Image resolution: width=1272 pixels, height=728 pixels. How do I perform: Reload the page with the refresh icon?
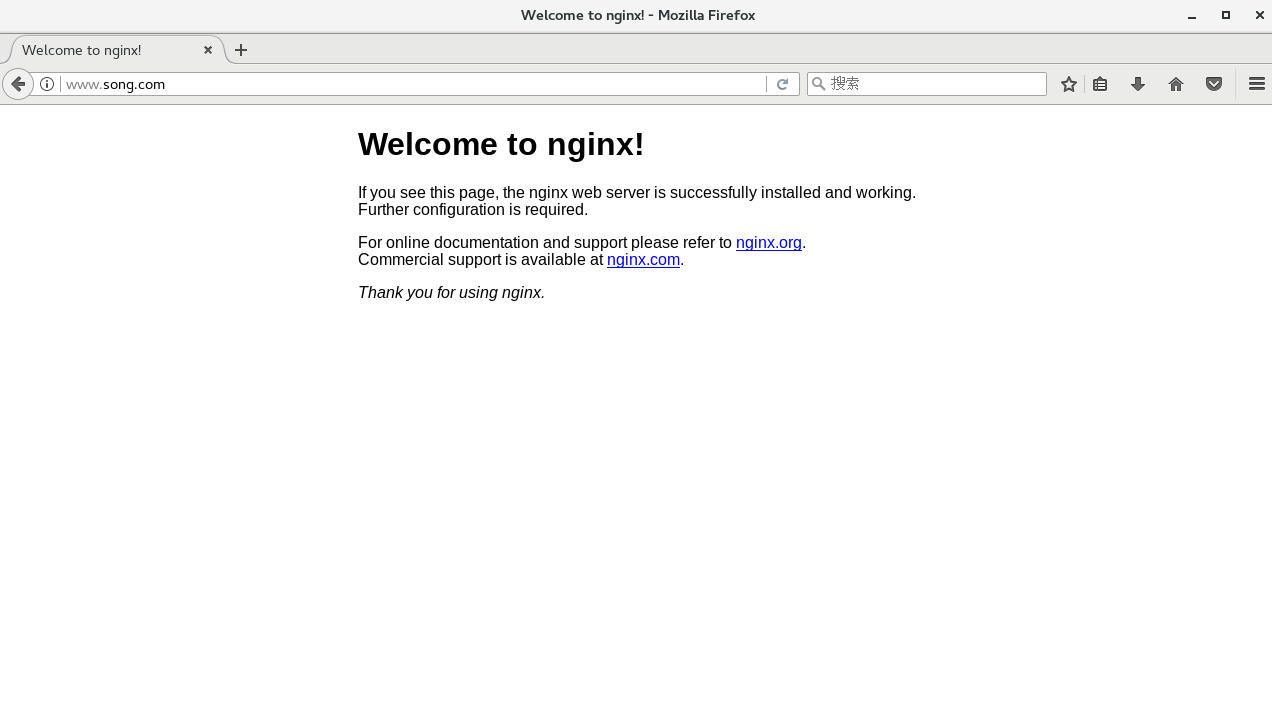[783, 84]
